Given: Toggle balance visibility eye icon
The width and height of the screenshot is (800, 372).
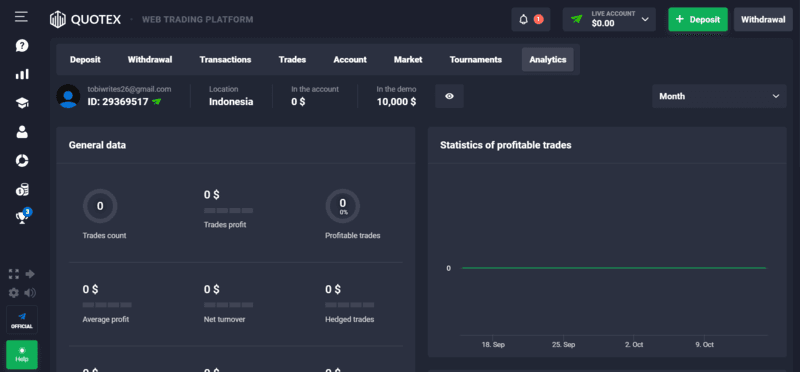Looking at the screenshot, I should click(x=449, y=96).
